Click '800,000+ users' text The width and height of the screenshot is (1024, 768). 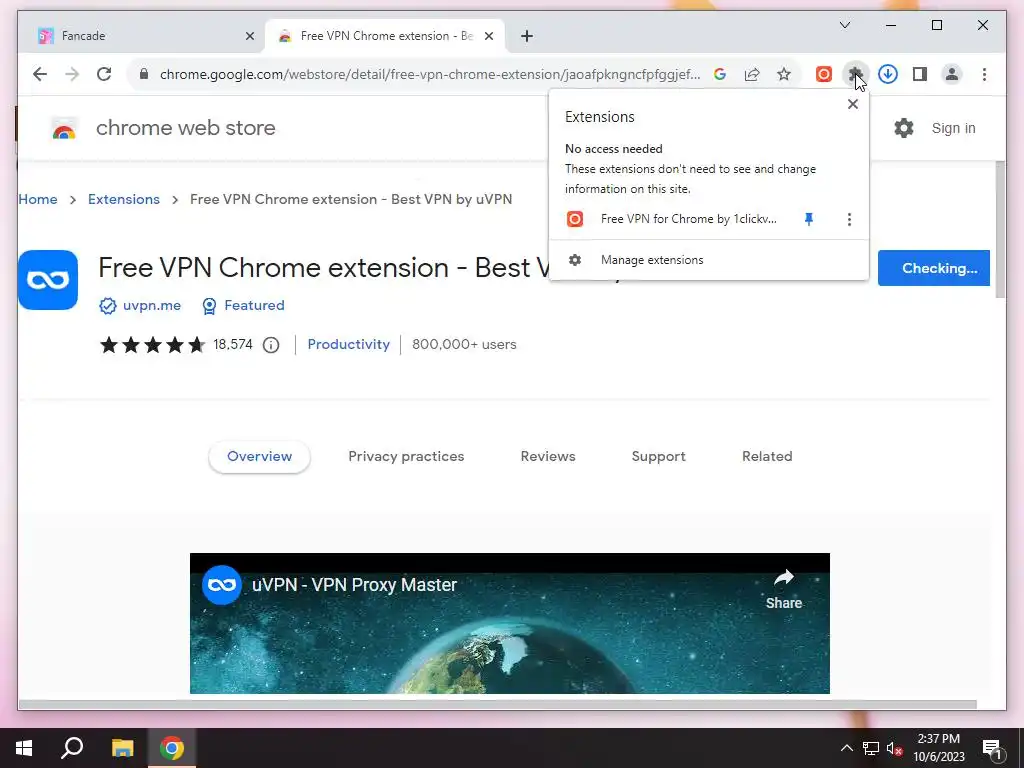[x=464, y=344]
